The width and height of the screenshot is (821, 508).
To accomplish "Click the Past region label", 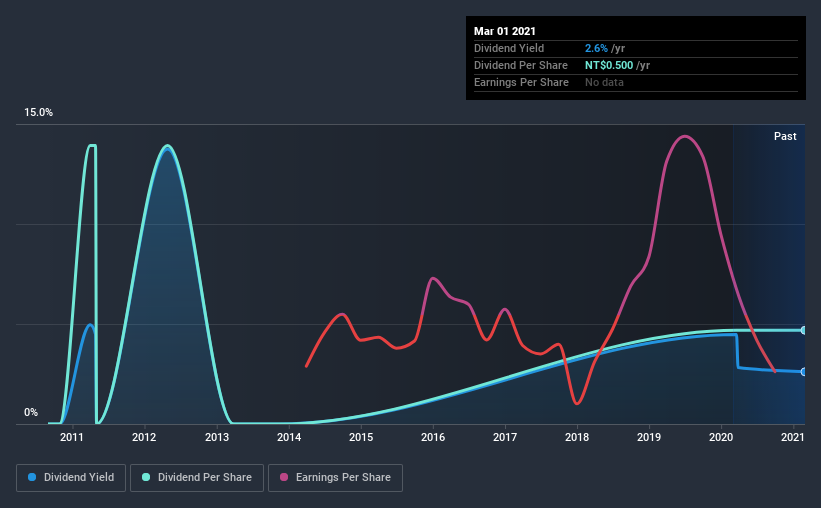I will click(x=785, y=136).
